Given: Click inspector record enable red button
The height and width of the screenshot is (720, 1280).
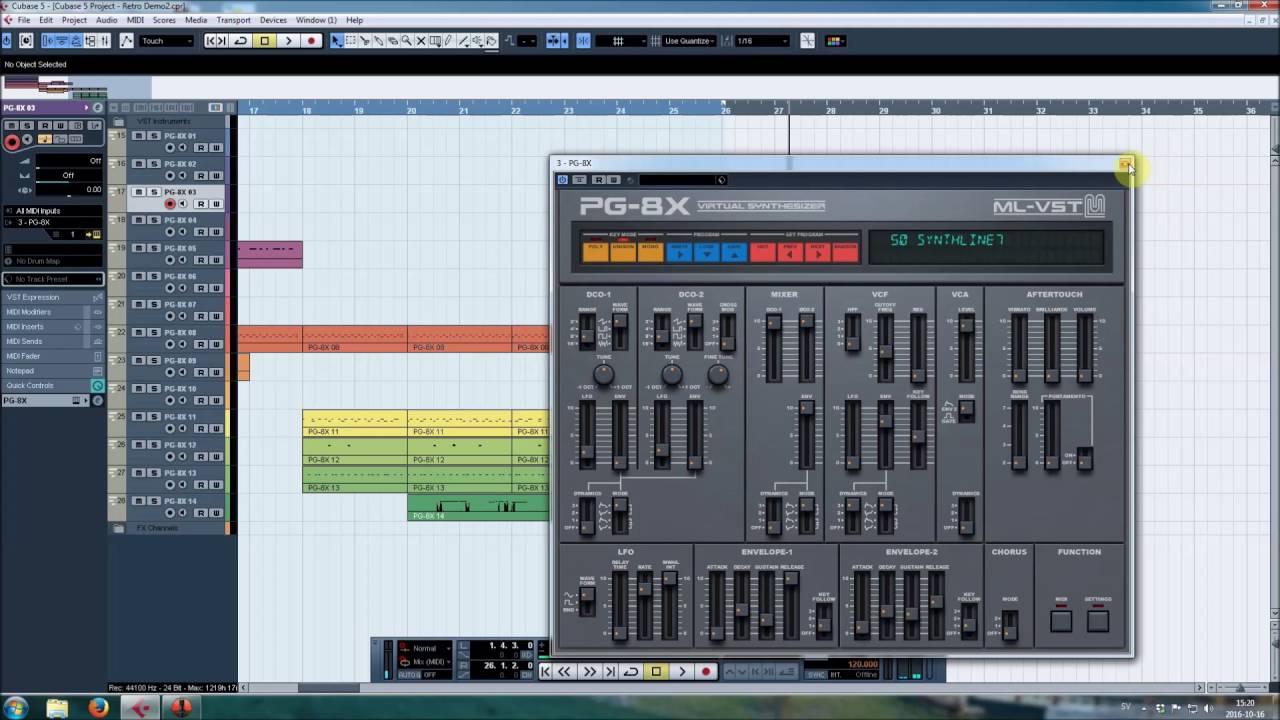Looking at the screenshot, I should coord(12,141).
